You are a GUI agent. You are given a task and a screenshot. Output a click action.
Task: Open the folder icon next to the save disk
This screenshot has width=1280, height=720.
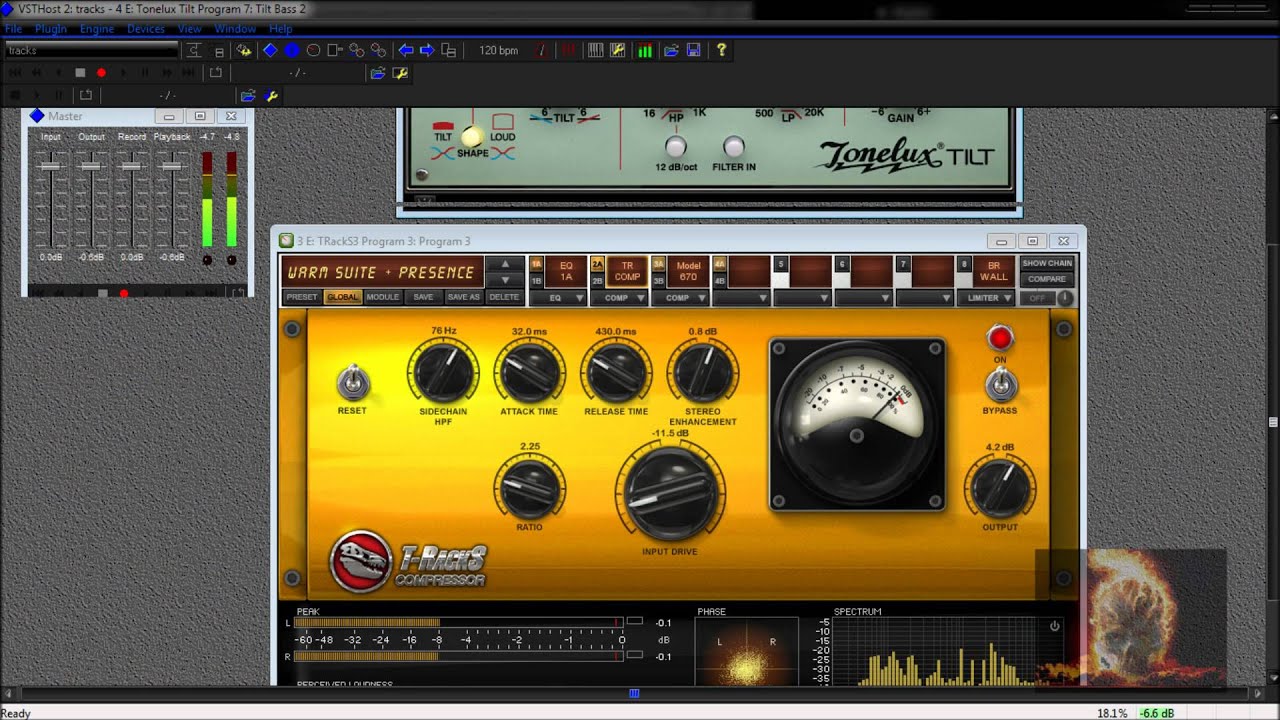pyautogui.click(x=671, y=50)
